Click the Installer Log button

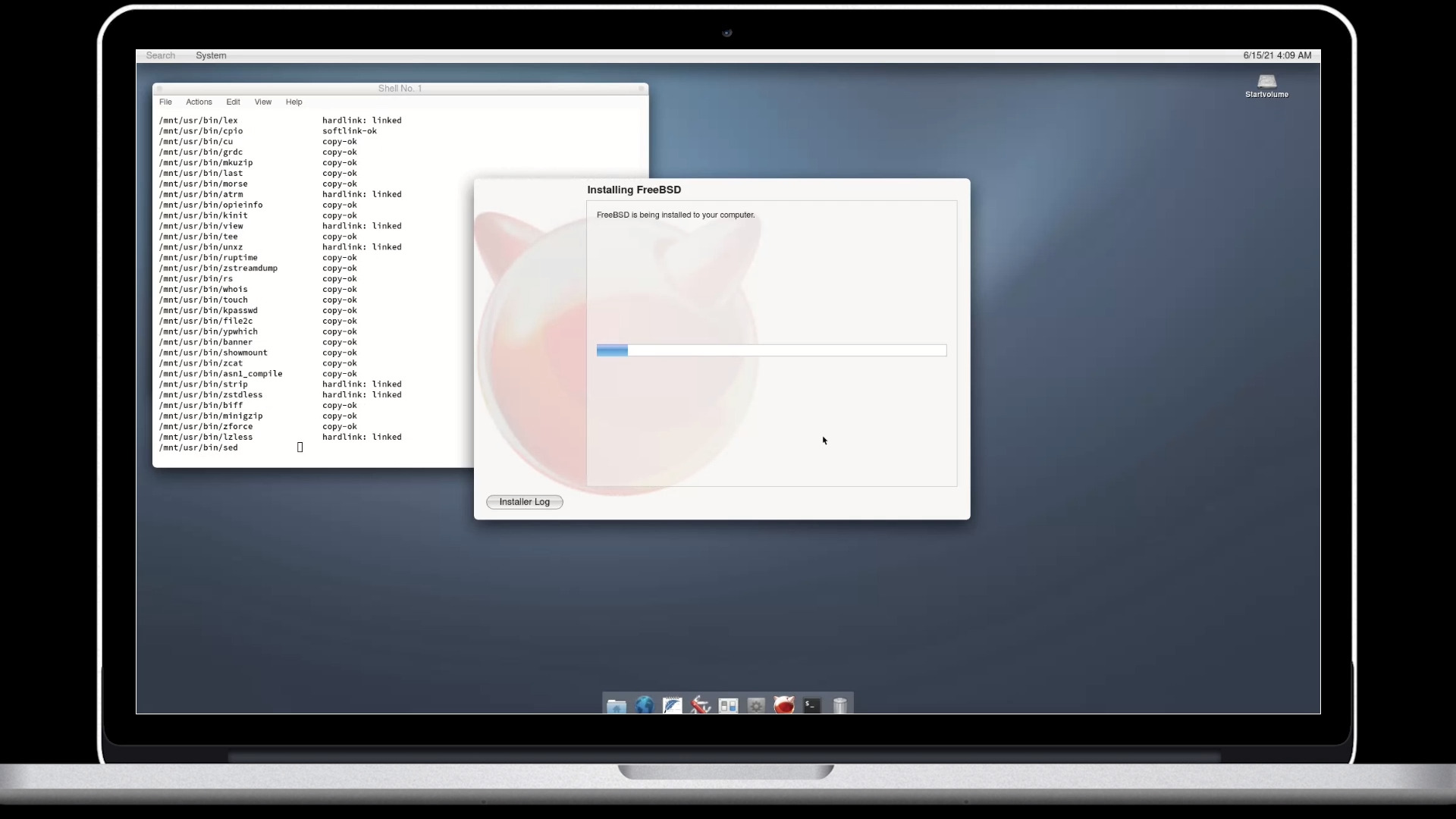point(524,501)
